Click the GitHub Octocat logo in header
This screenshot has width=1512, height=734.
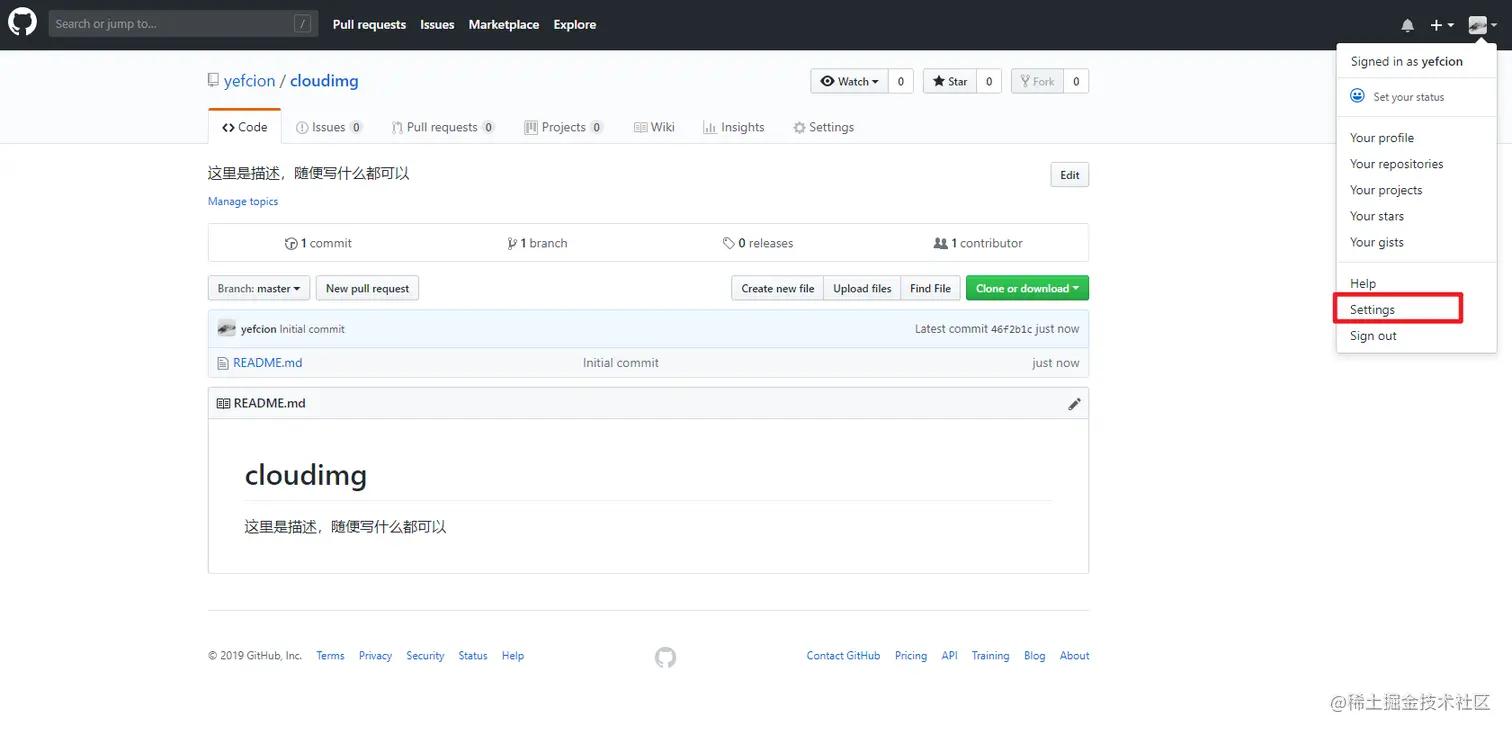[22, 22]
